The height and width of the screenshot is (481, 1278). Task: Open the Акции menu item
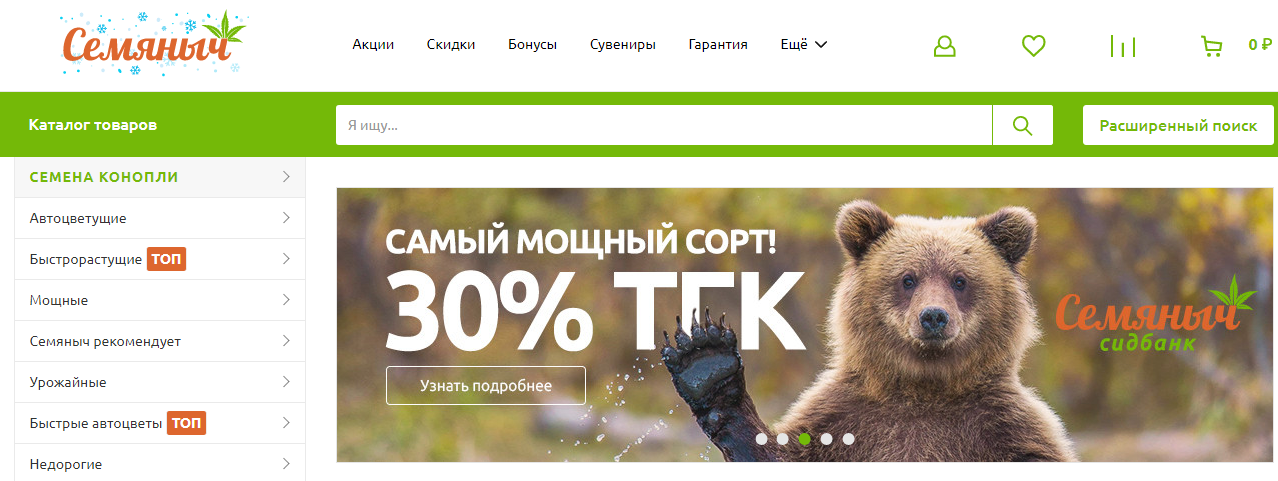[x=373, y=44]
